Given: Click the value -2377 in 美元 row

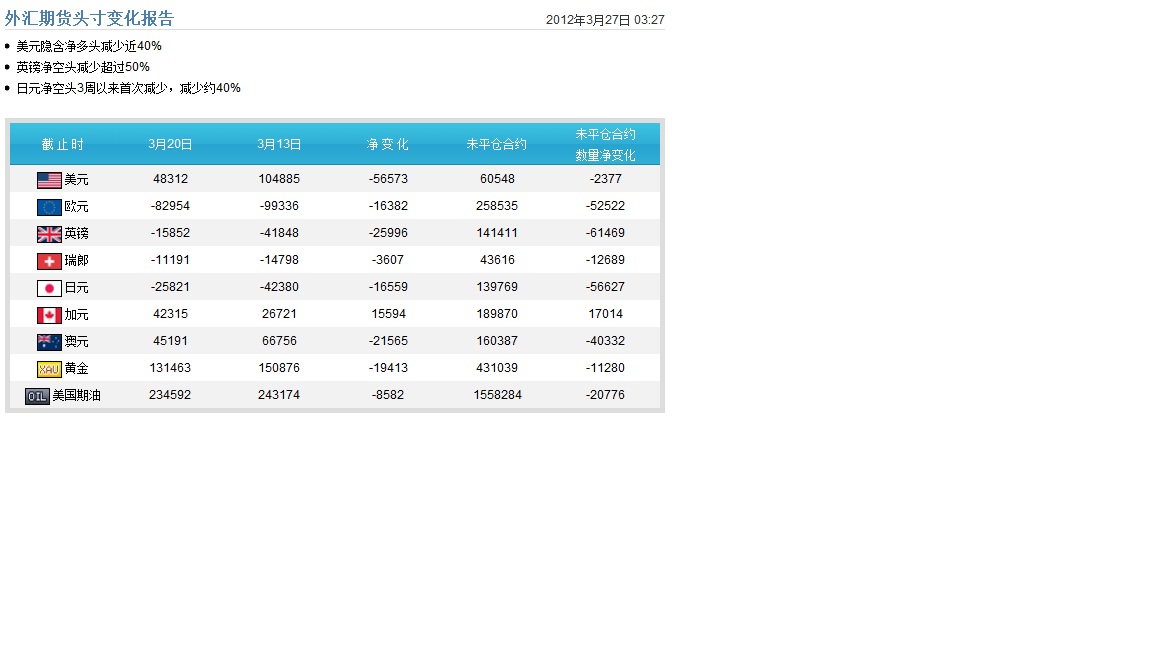Looking at the screenshot, I should (x=605, y=179).
